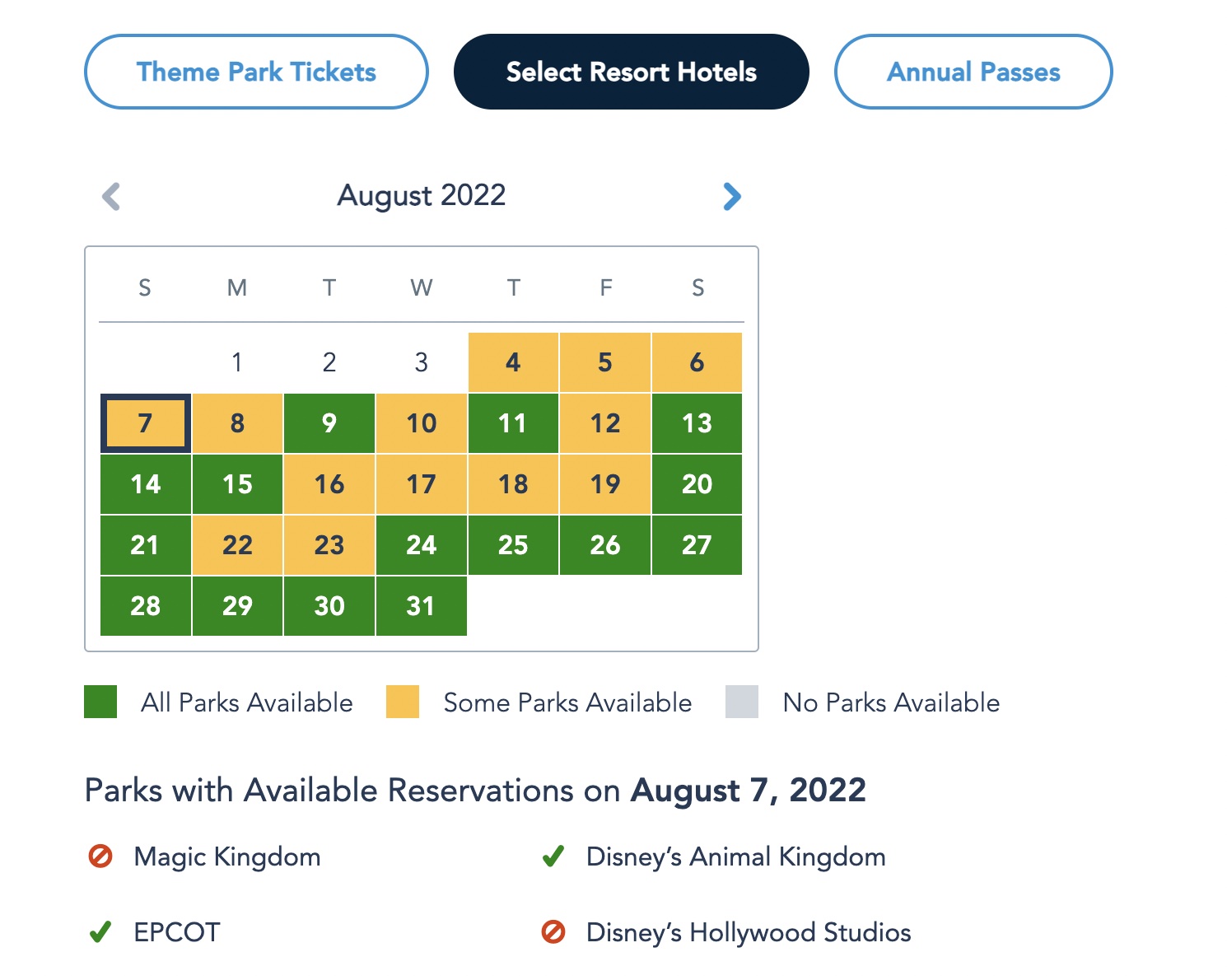The height and width of the screenshot is (980, 1227).
Task: Choose August 13 in the calendar
Action: 697,423
